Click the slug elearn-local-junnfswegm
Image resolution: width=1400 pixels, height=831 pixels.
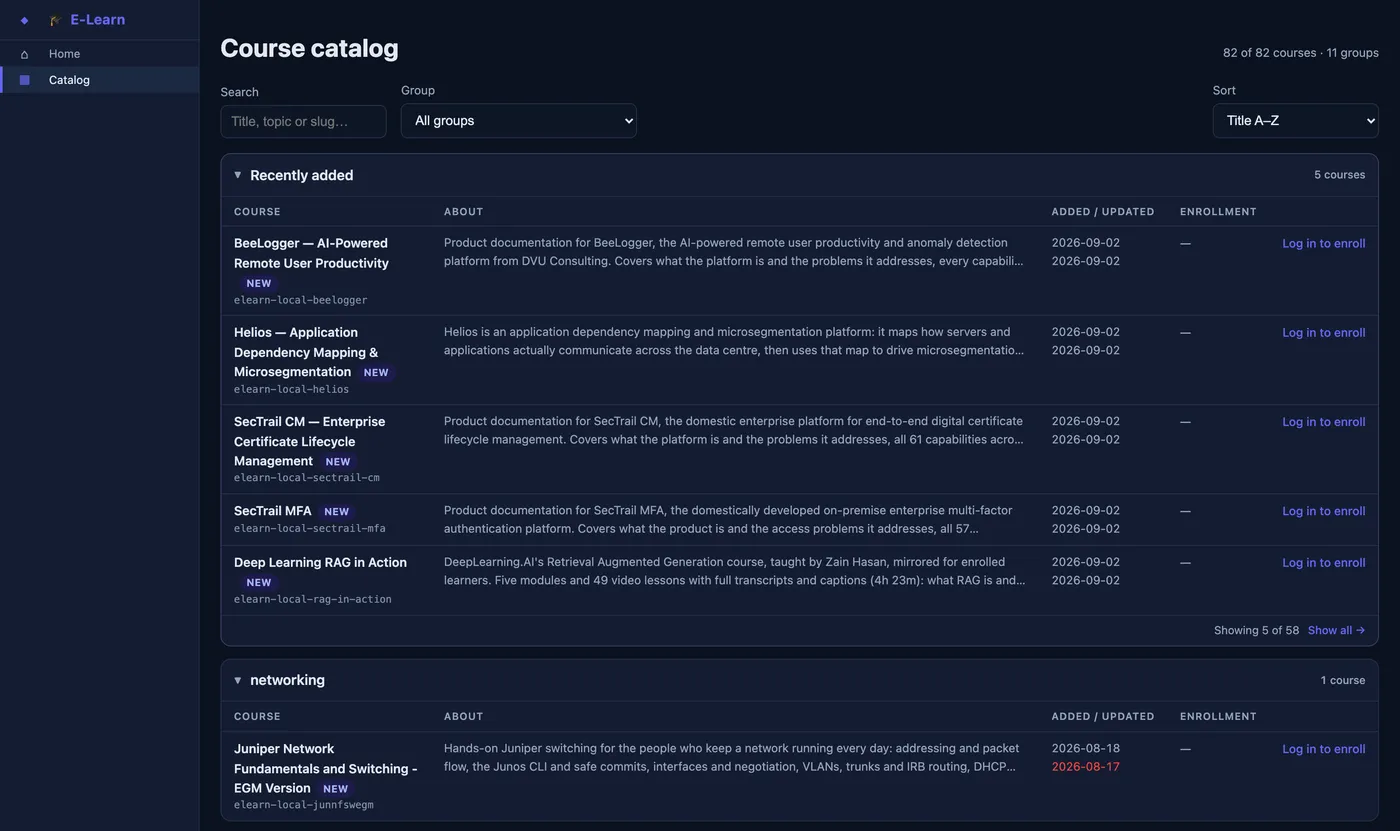click(x=304, y=805)
